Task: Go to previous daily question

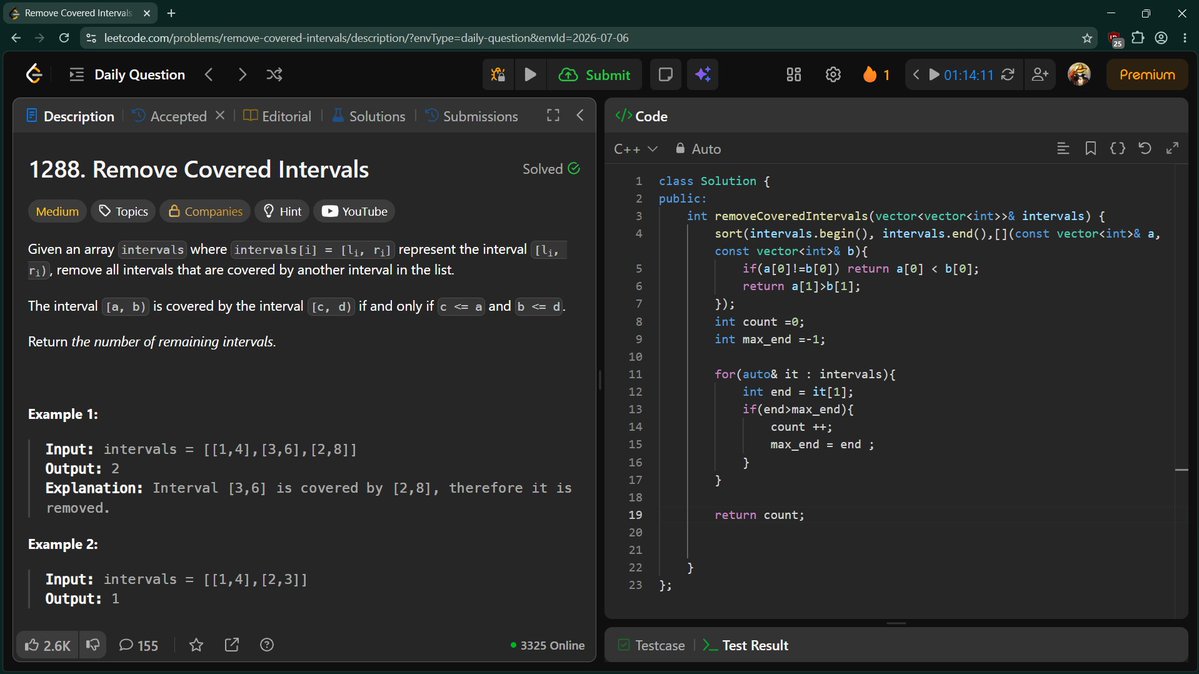Action: [x=209, y=74]
